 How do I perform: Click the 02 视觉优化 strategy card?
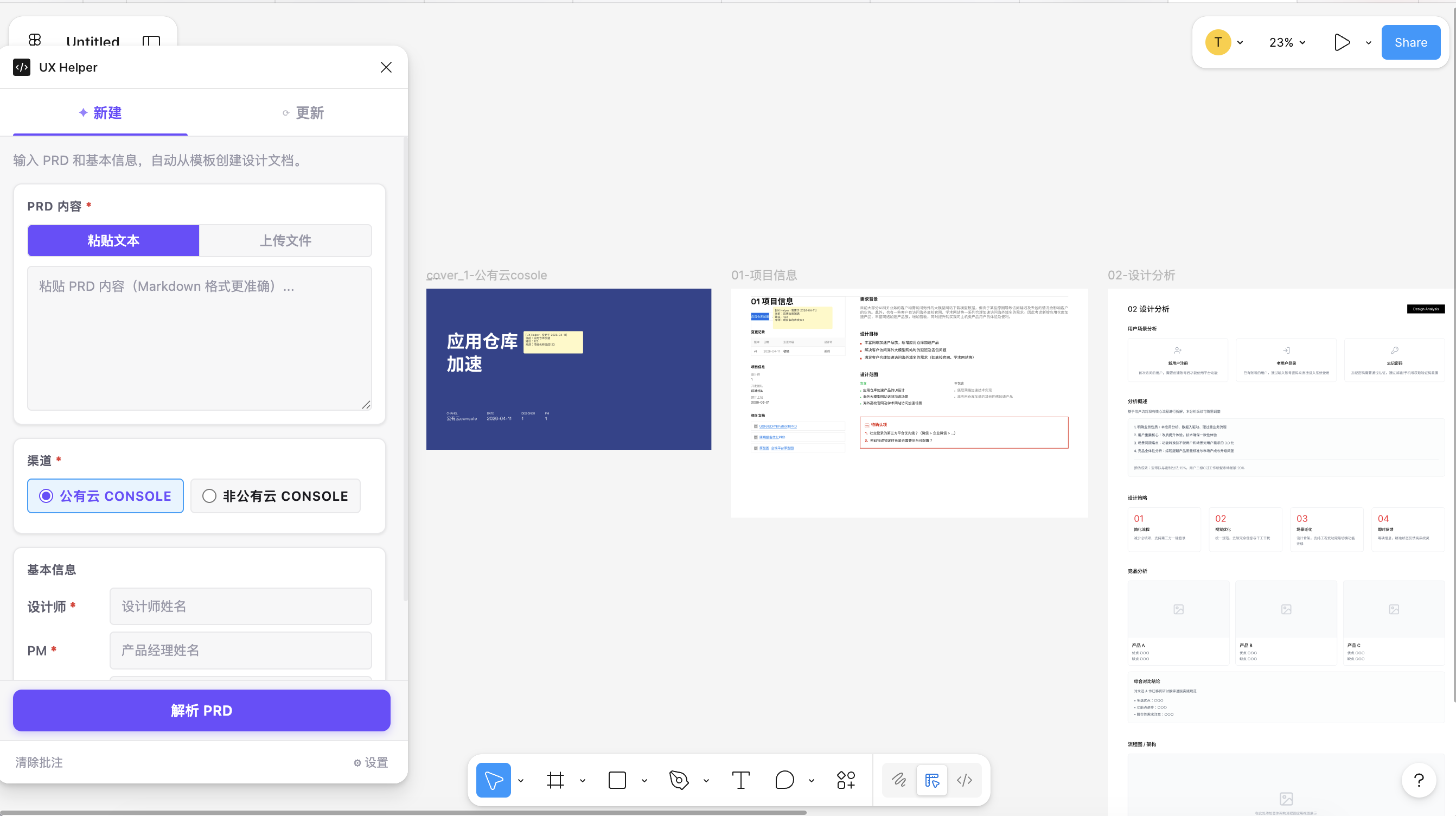1245,530
